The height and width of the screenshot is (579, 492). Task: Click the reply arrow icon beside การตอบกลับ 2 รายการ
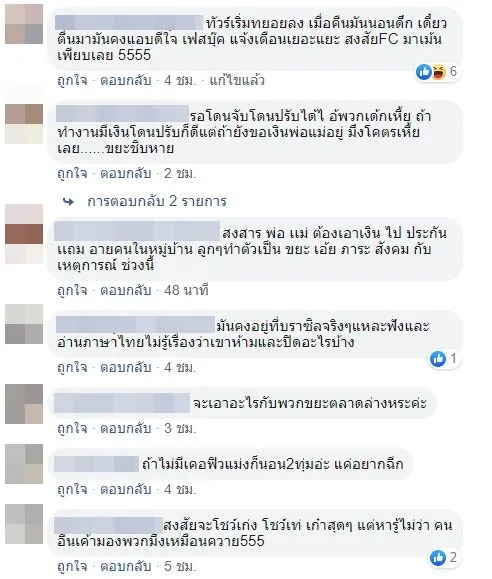tap(68, 202)
